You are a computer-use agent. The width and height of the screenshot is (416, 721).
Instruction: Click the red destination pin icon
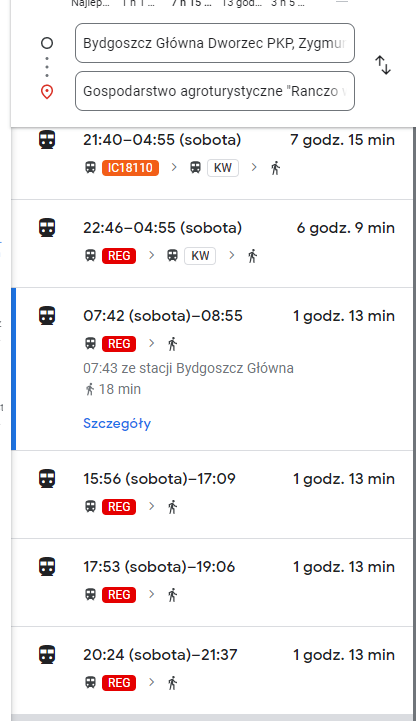(x=47, y=92)
